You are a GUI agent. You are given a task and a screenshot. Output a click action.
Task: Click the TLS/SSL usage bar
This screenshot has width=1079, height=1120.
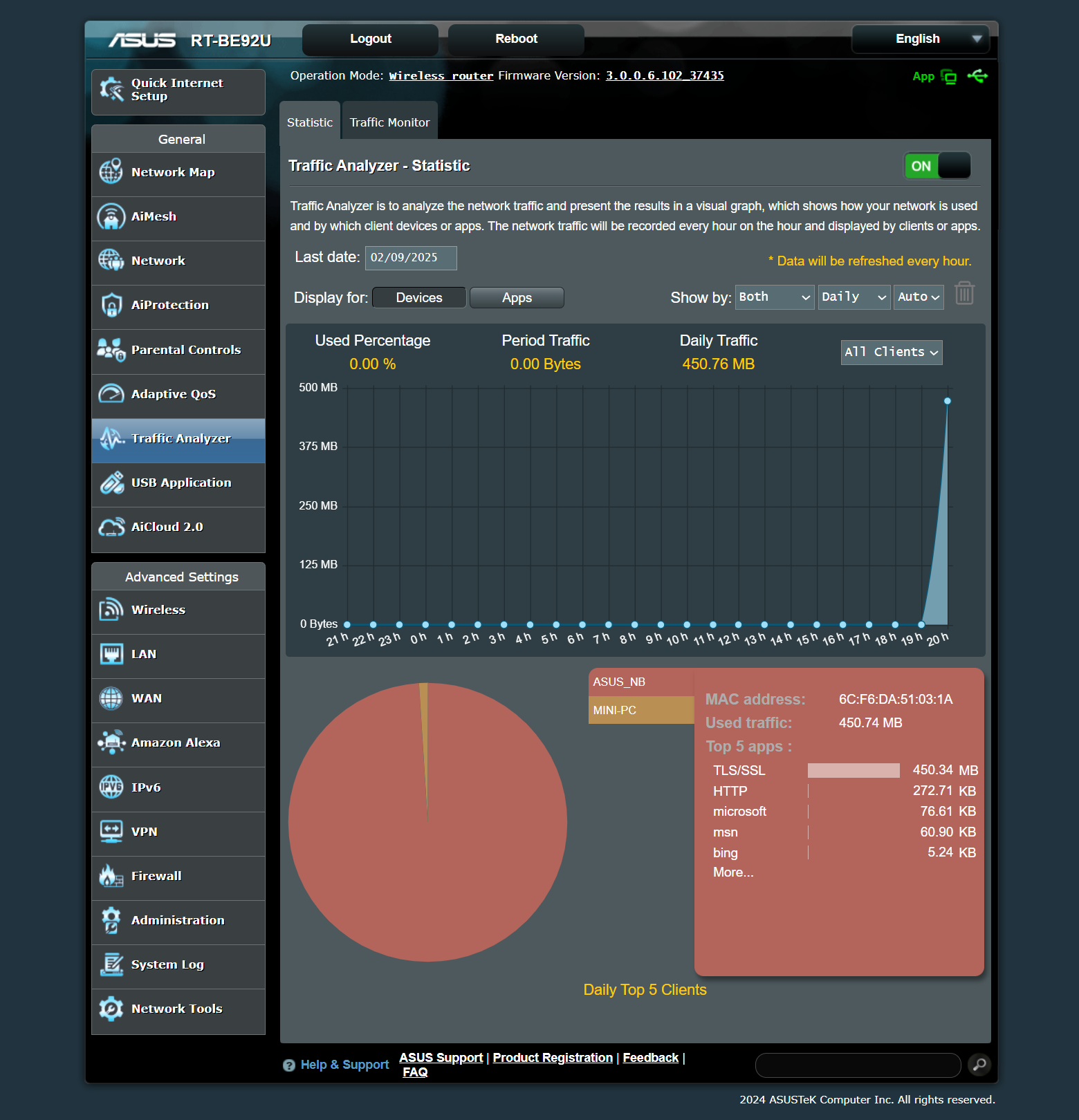(854, 770)
